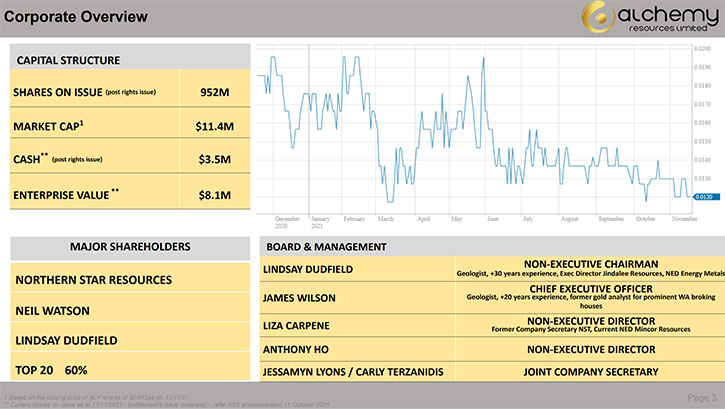Viewport: 725px width, 409px height.
Task: Select ANTHONY HO board row name
Action: pyautogui.click(x=296, y=349)
